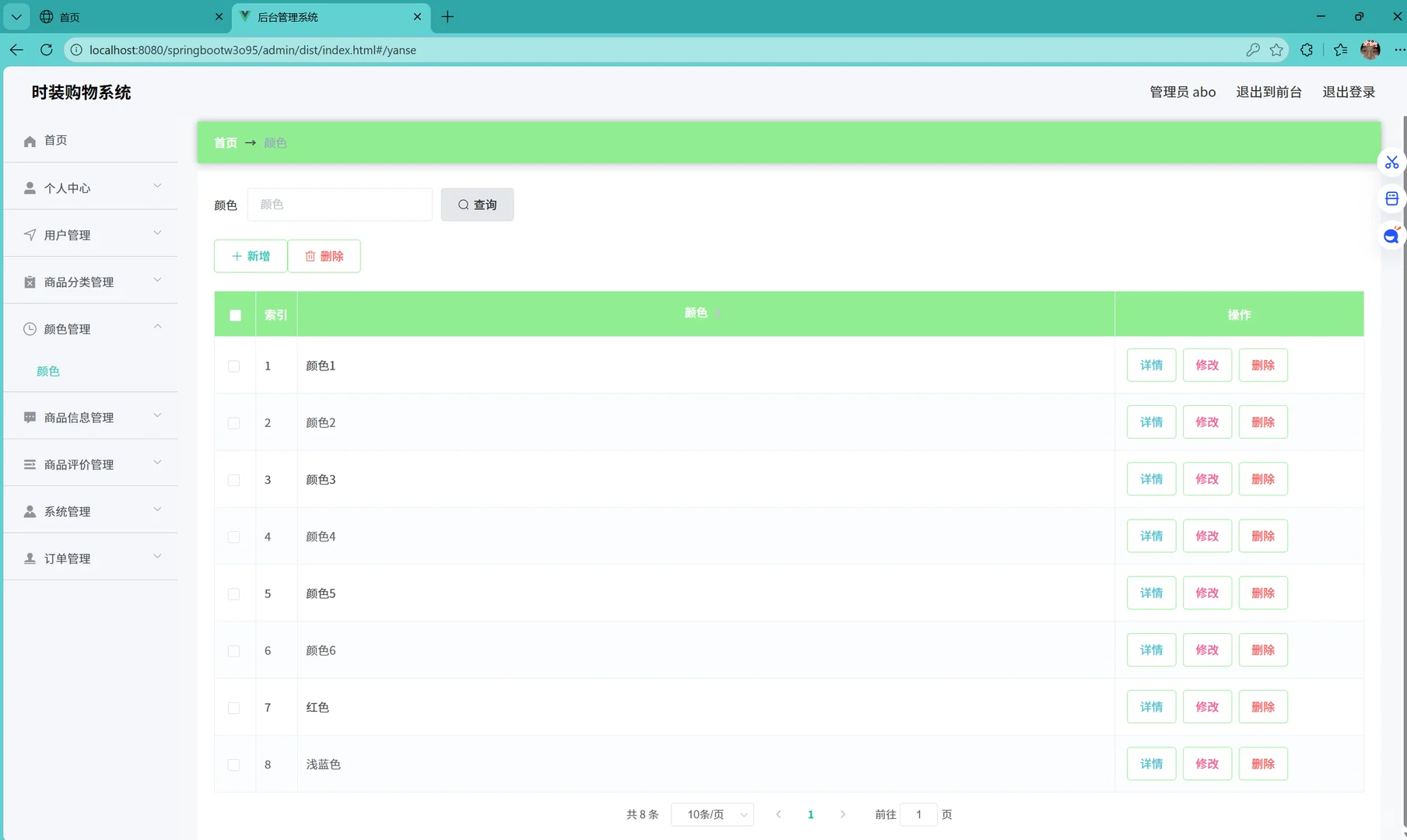
Task: Open the browser profile avatar
Action: 1370,50
